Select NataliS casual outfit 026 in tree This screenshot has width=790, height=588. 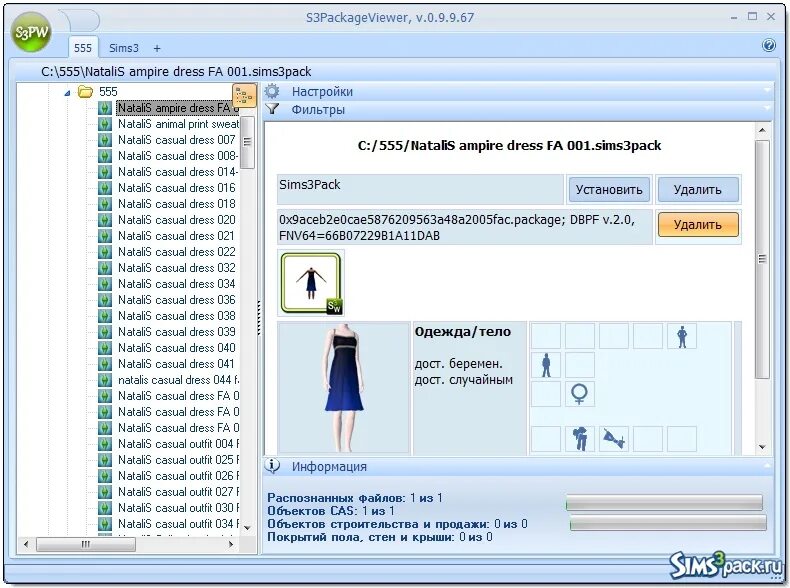click(x=178, y=476)
